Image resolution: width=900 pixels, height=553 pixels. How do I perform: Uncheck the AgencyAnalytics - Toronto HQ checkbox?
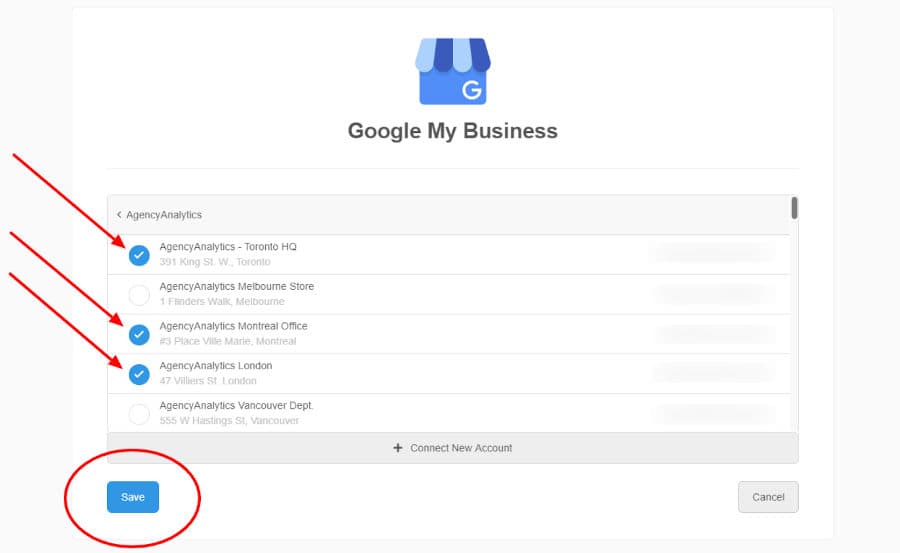point(139,255)
